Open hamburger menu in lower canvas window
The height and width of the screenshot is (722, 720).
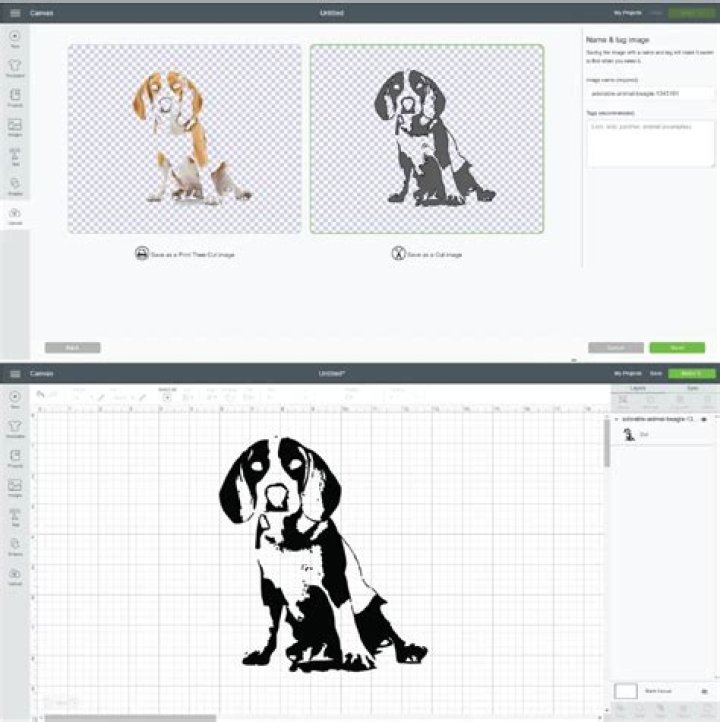[15, 373]
